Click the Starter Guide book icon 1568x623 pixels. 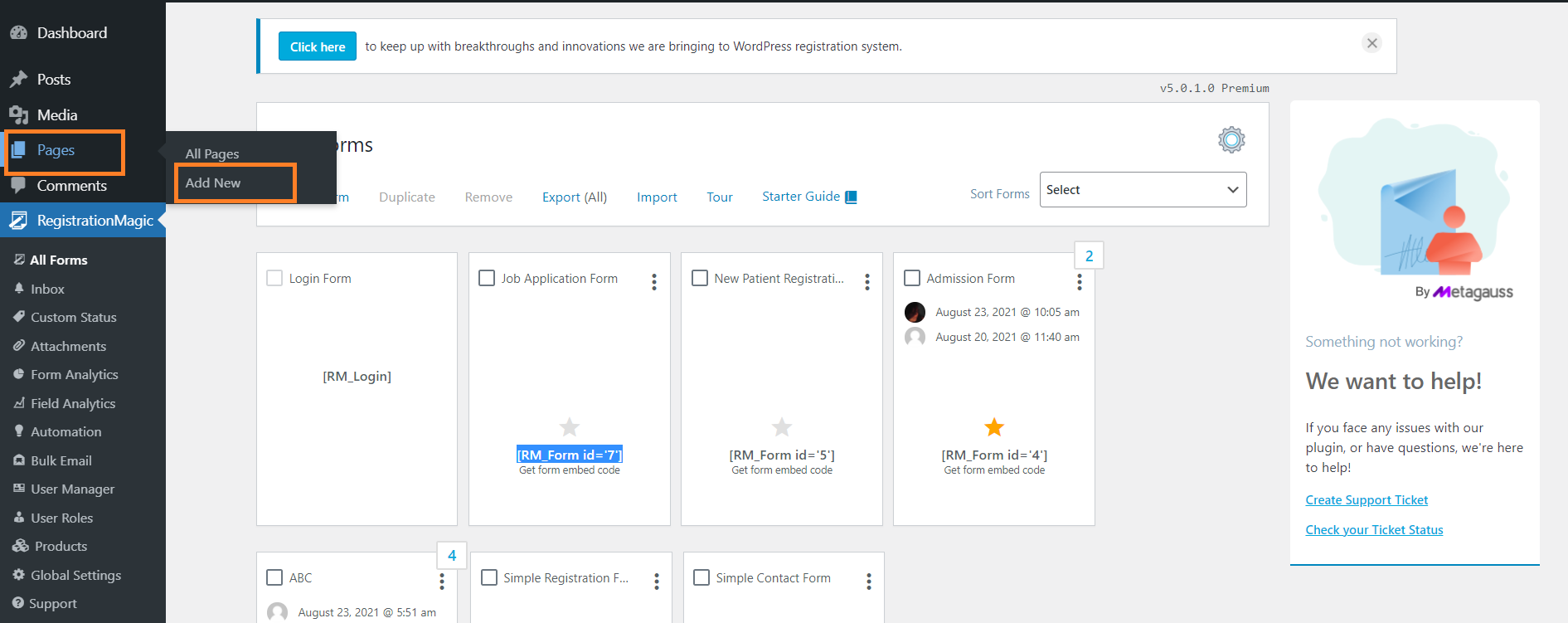[851, 197]
